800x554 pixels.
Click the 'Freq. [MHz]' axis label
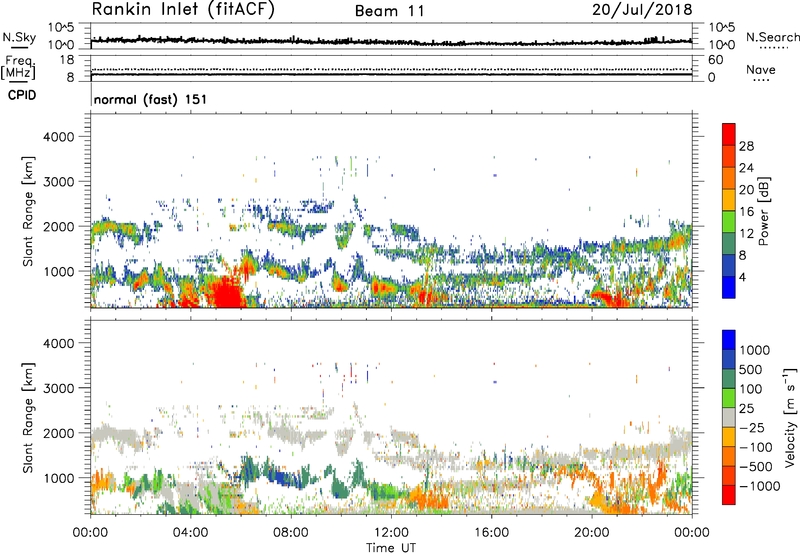click(18, 68)
